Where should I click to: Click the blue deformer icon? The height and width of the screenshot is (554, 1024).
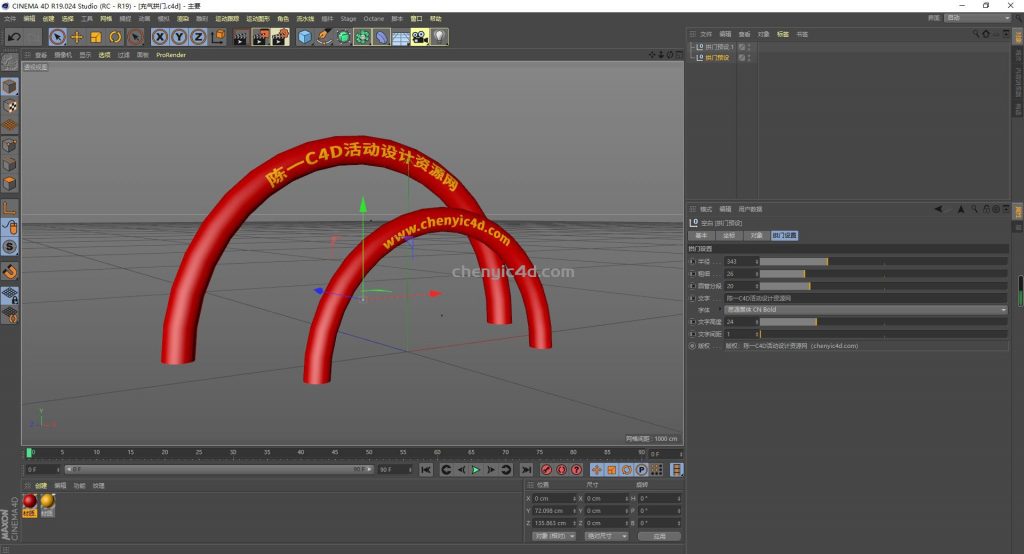tap(381, 37)
